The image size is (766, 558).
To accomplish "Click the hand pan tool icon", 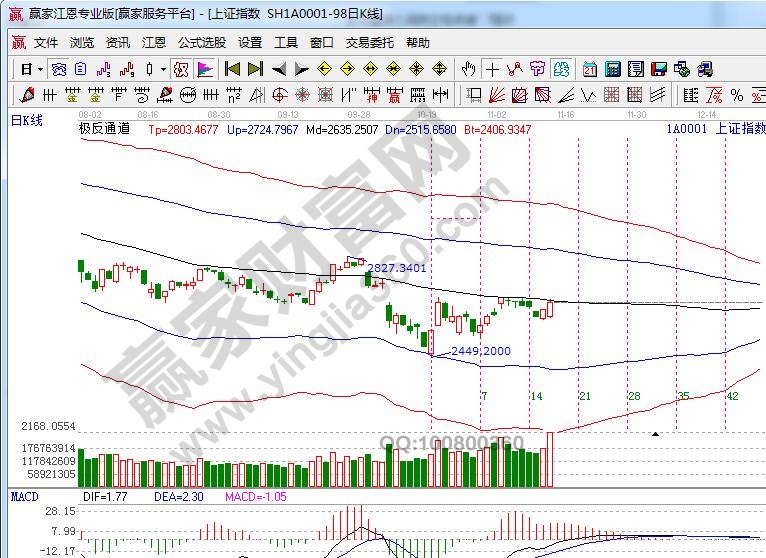I will point(468,69).
